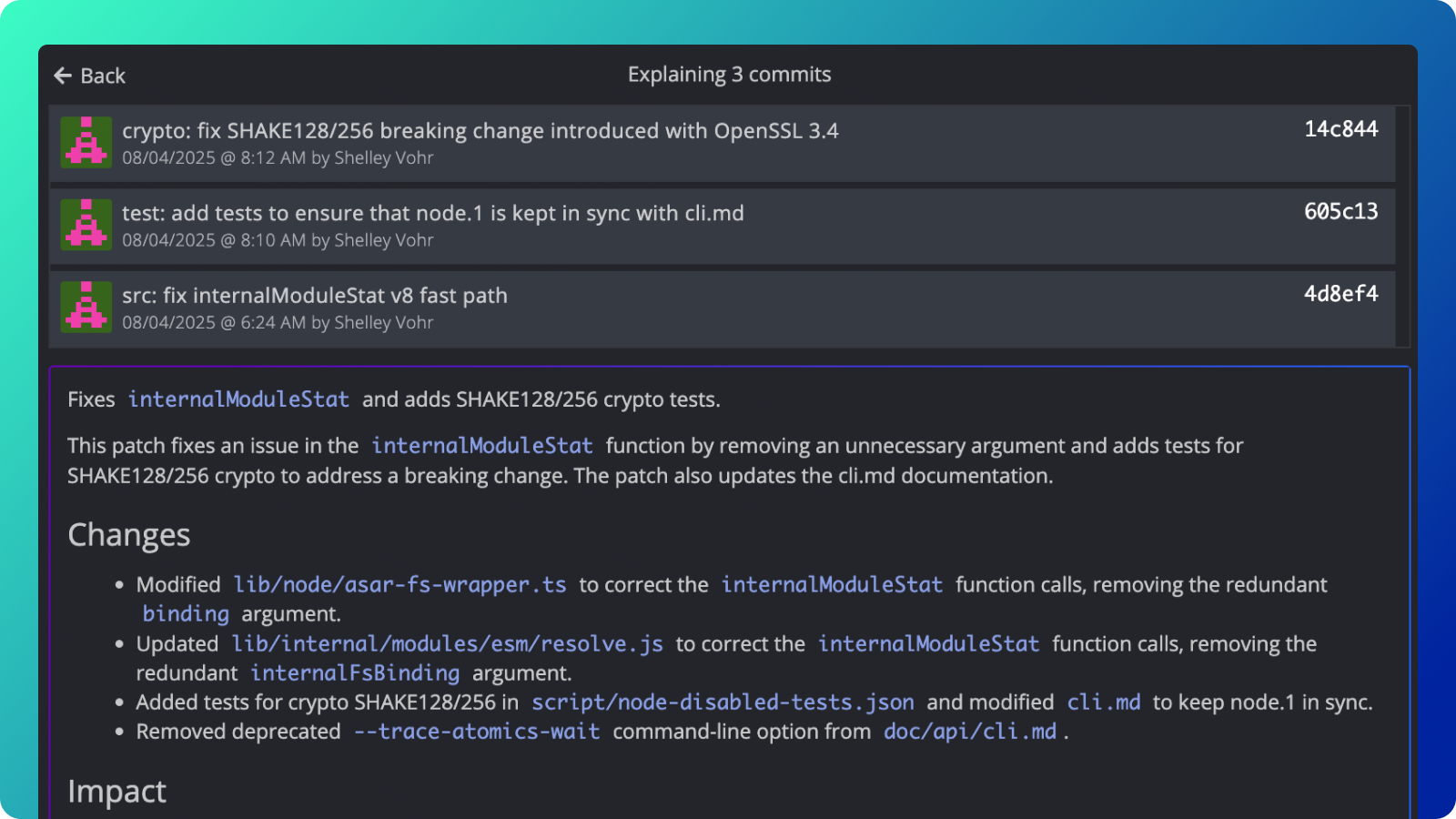Click the avatar icon for the node.1 sync test commit
Image resolution: width=1456 pixels, height=819 pixels.
pyautogui.click(x=85, y=225)
